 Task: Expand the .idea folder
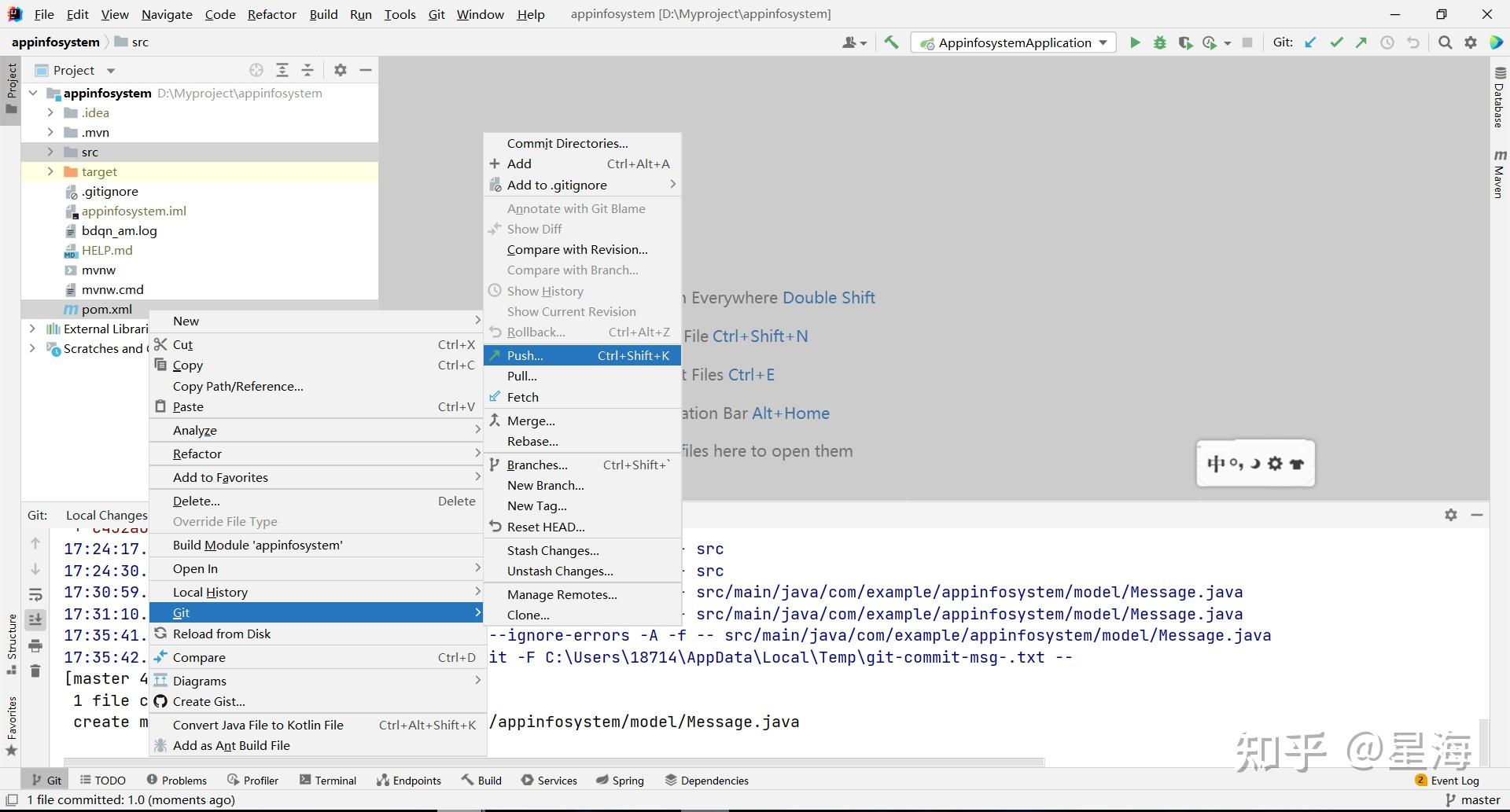click(x=50, y=112)
